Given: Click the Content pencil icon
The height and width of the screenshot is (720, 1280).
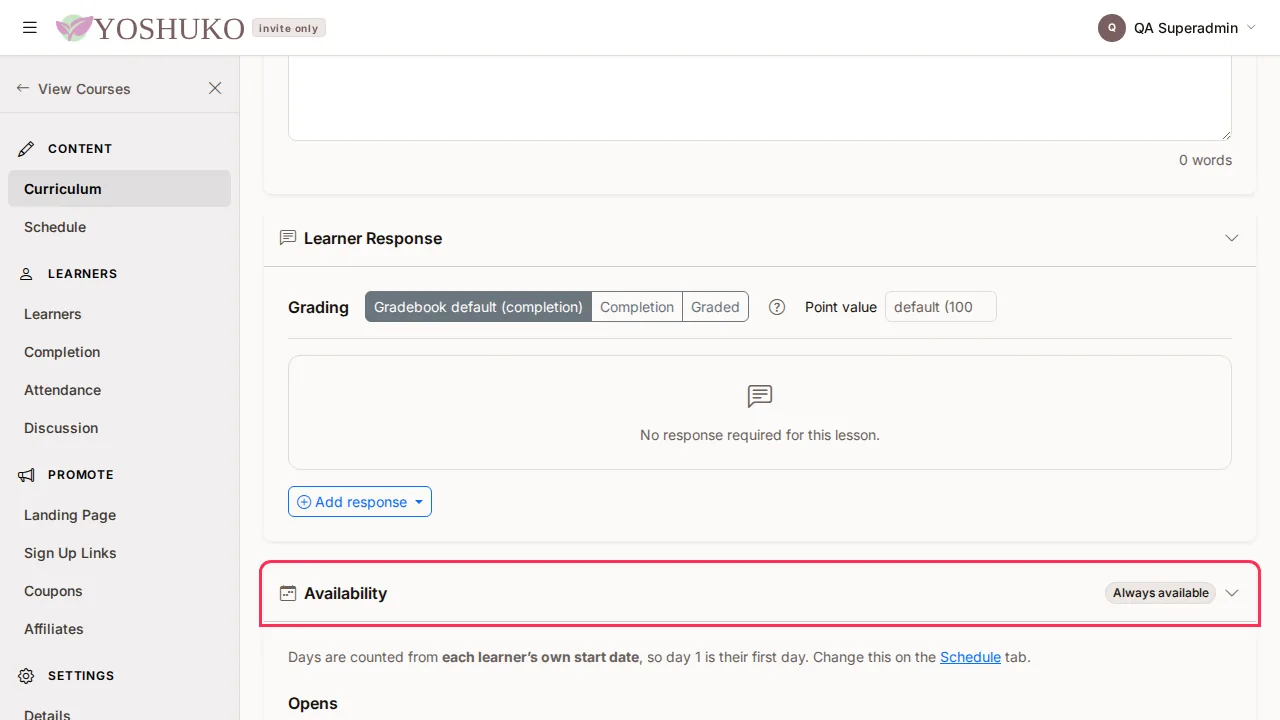Looking at the screenshot, I should (x=27, y=149).
